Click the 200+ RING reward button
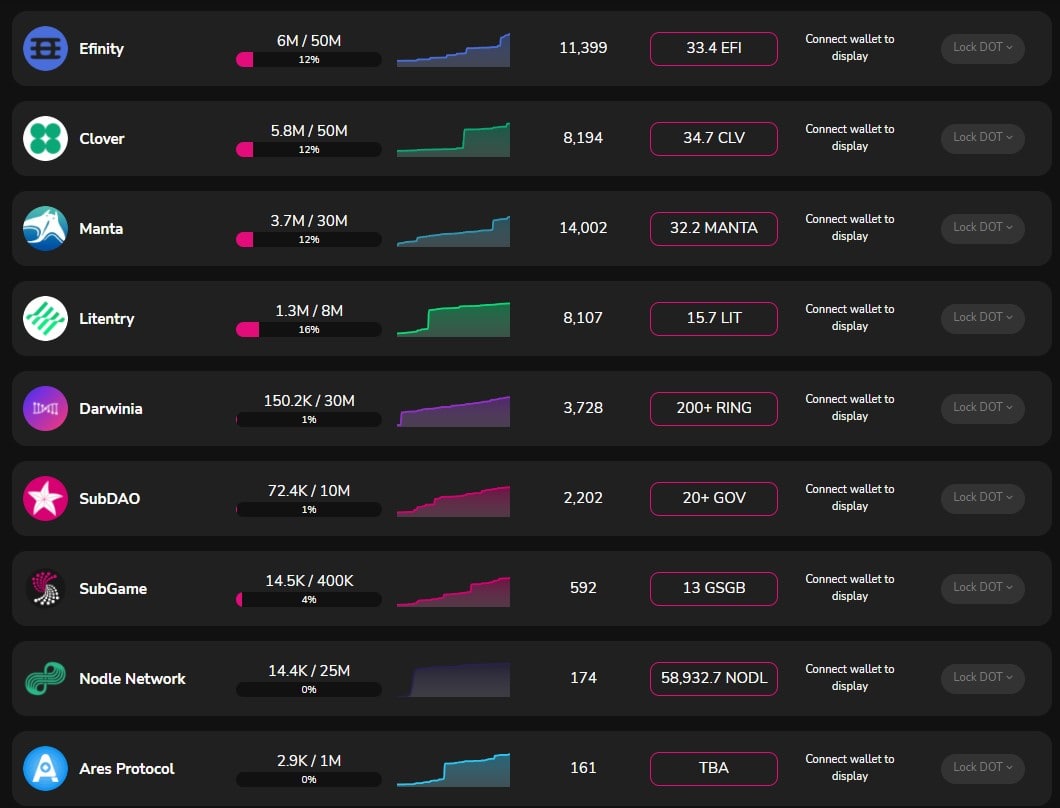1060x808 pixels. (714, 408)
